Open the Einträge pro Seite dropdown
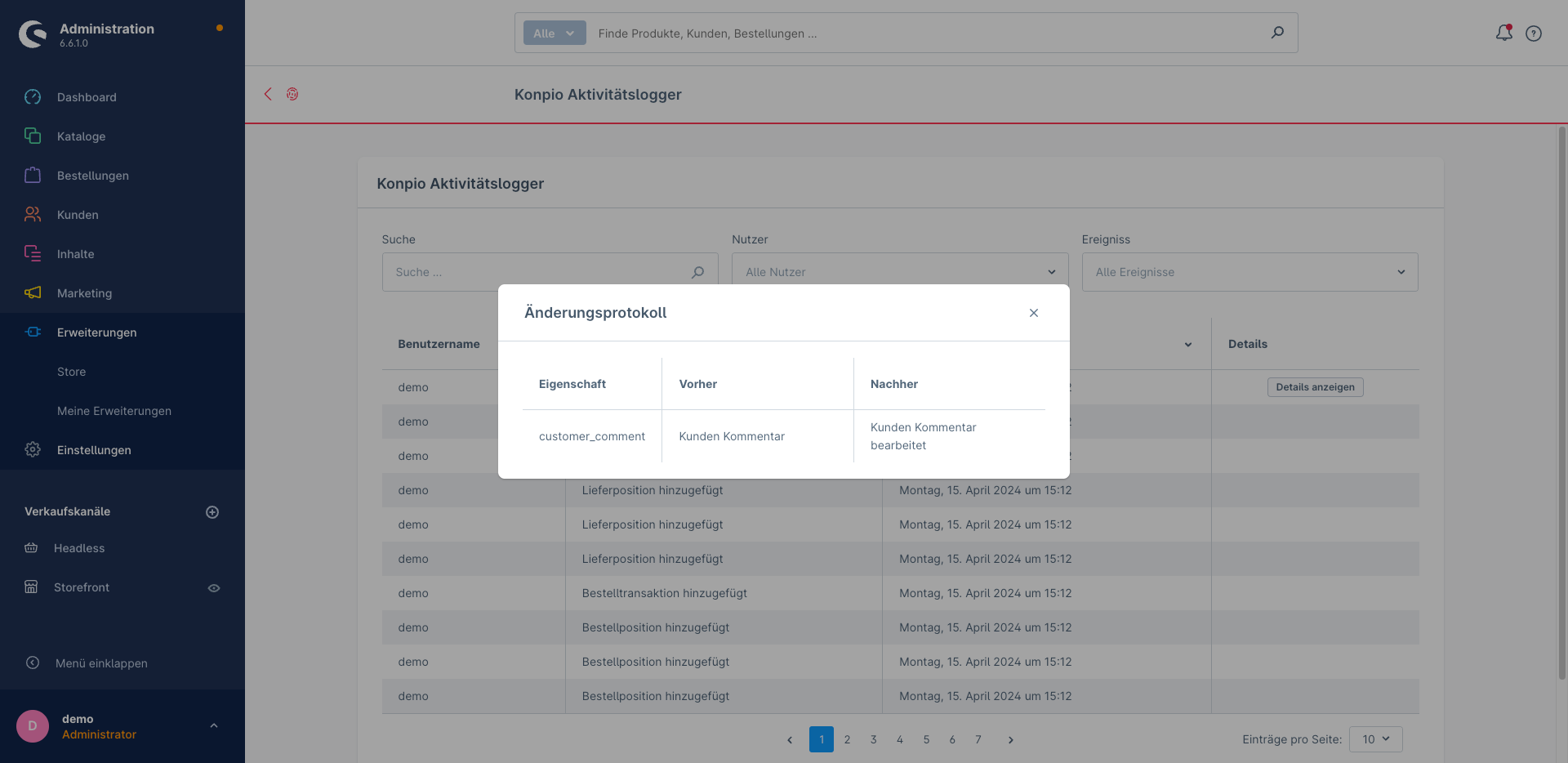Screen dimensions: 1568x763 click(x=1376, y=739)
